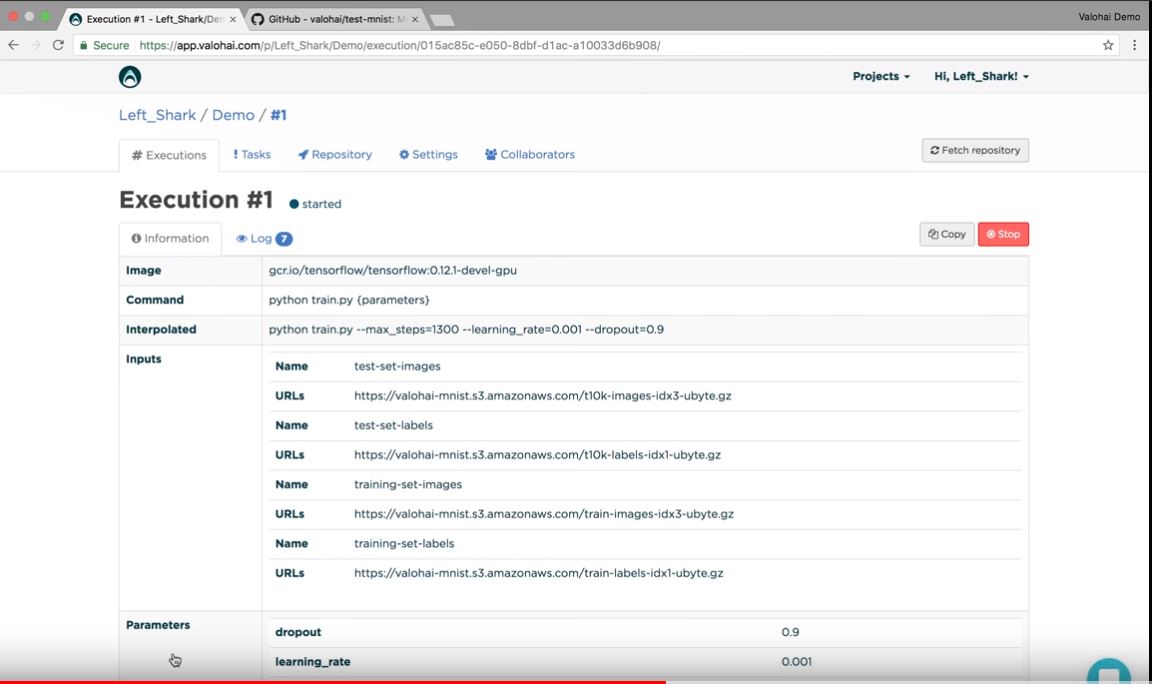Screen dimensions: 1152x684
Task: Go back using browser back arrow
Action: [x=13, y=45]
